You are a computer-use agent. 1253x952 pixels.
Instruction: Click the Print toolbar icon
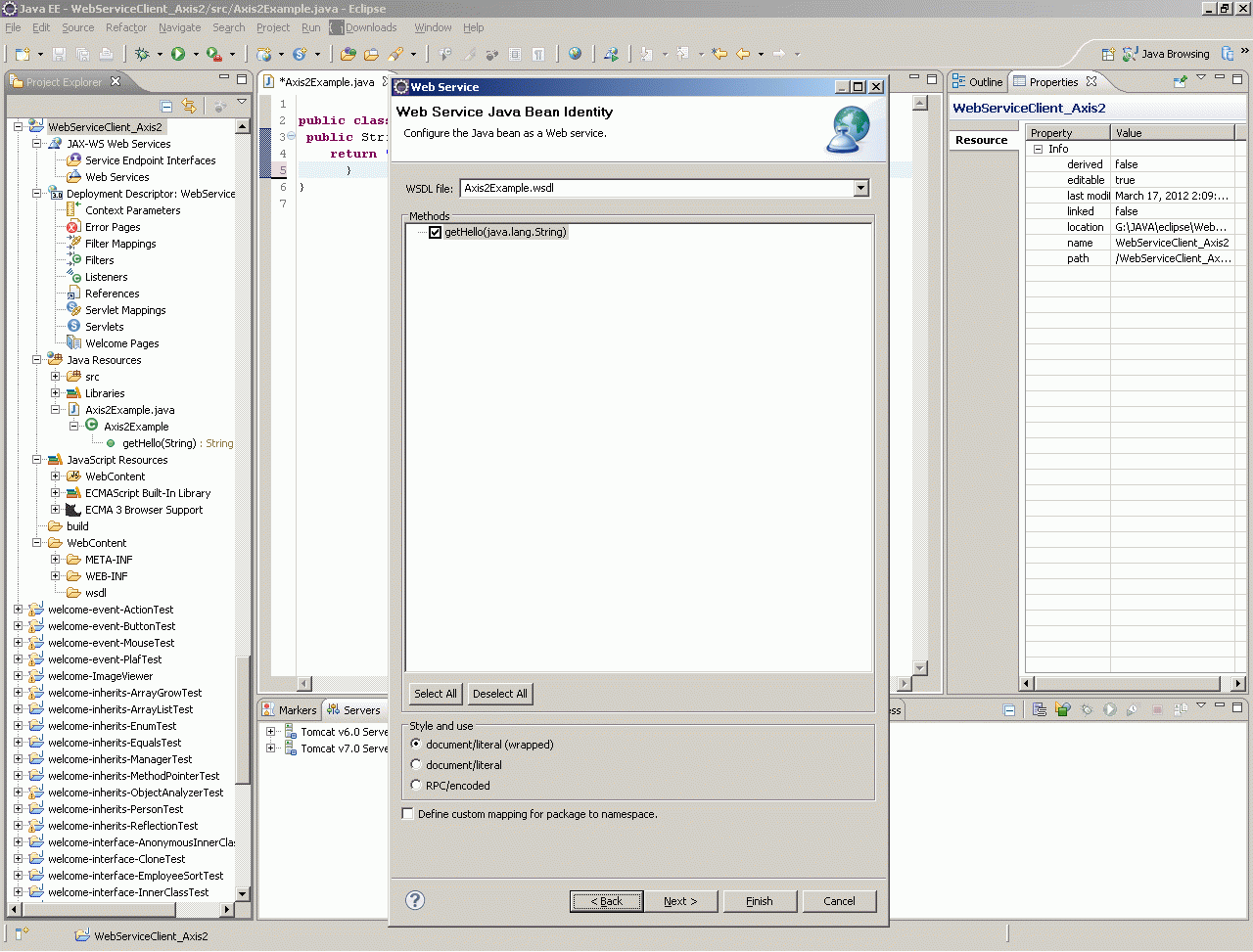click(106, 54)
